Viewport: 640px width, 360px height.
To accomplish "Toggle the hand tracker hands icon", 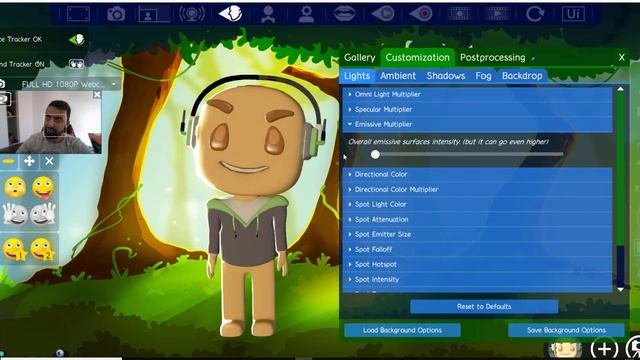I will point(76,64).
